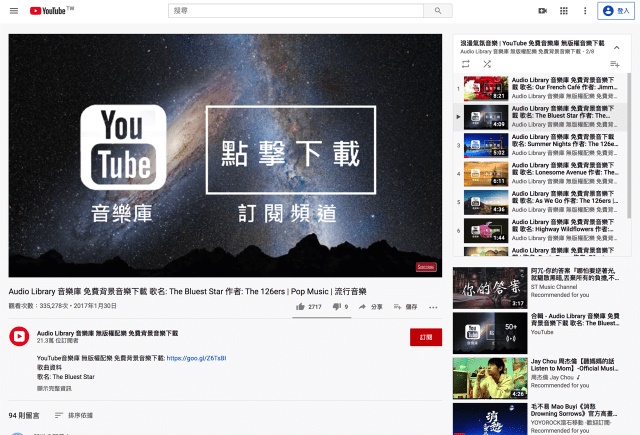Play Summer Nights playlist item

[540, 145]
